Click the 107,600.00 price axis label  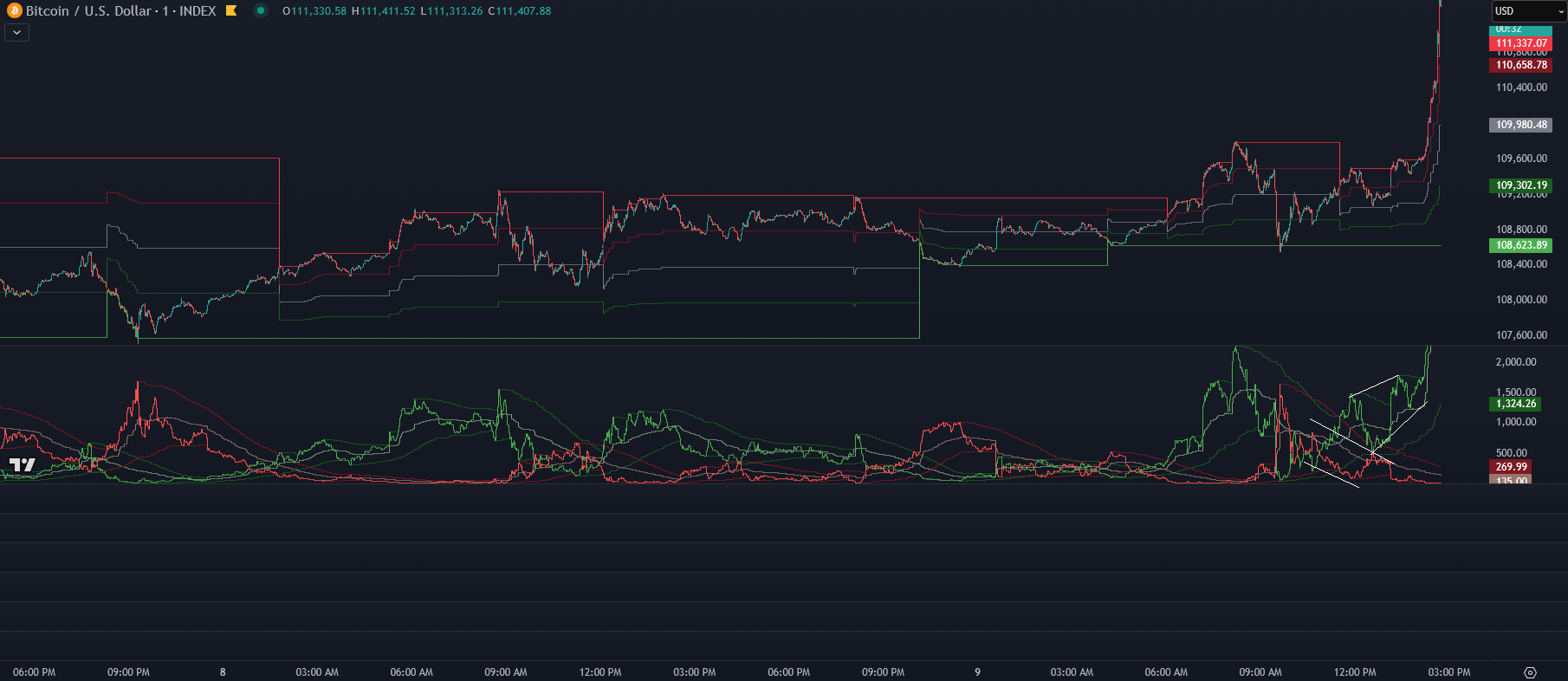1521,335
